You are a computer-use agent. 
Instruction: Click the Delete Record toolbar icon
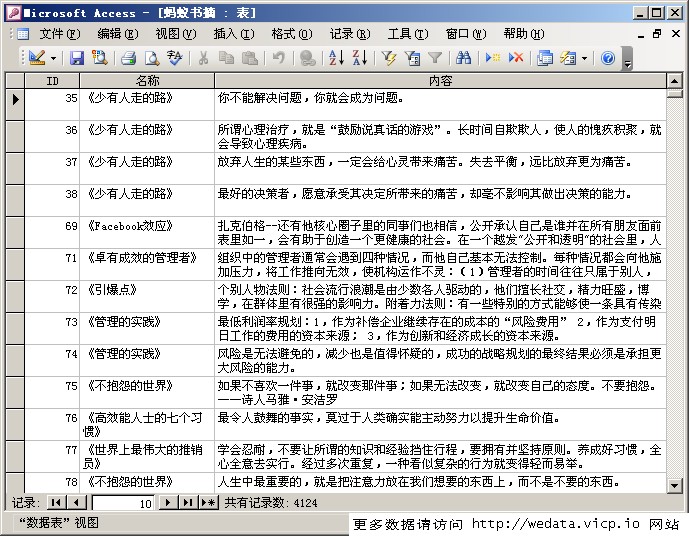pyautogui.click(x=516, y=58)
